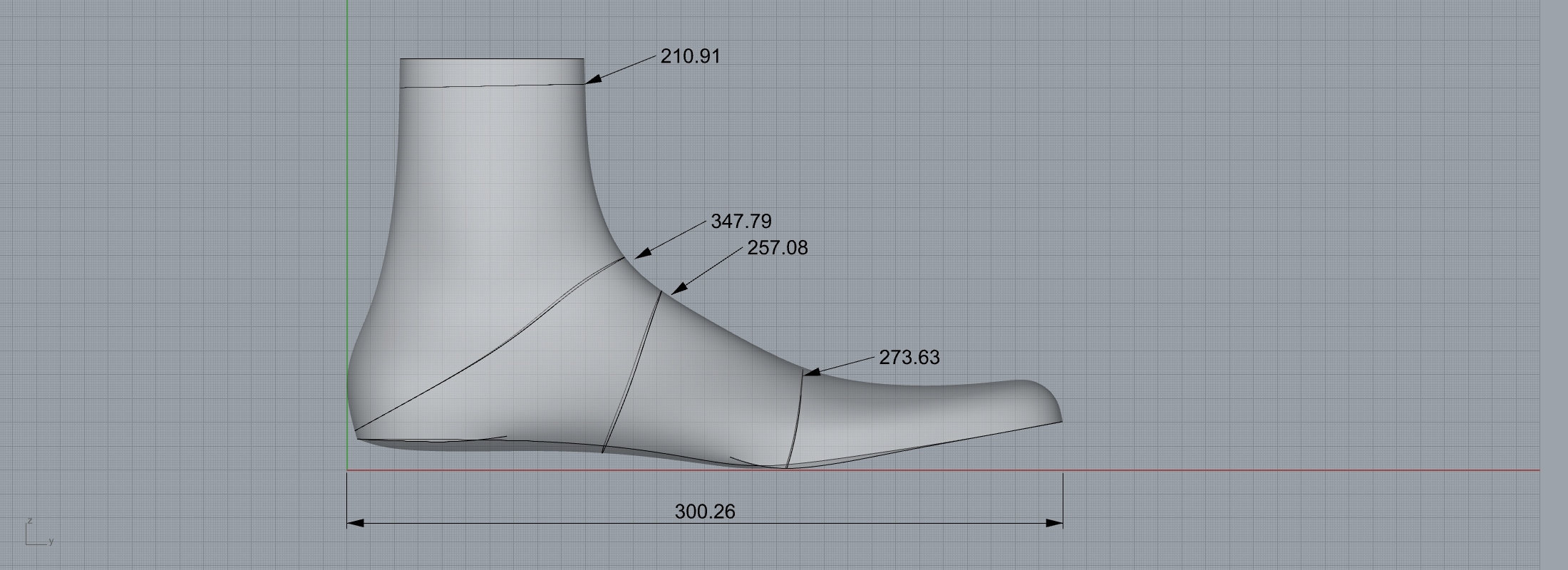Select right arrowhead of 300.26 dimension
Screen dimensions: 1568x570
click(x=1055, y=523)
